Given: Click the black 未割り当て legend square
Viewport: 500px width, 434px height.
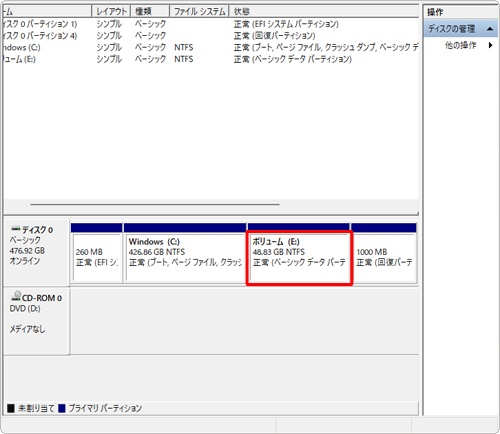Looking at the screenshot, I should [11, 408].
